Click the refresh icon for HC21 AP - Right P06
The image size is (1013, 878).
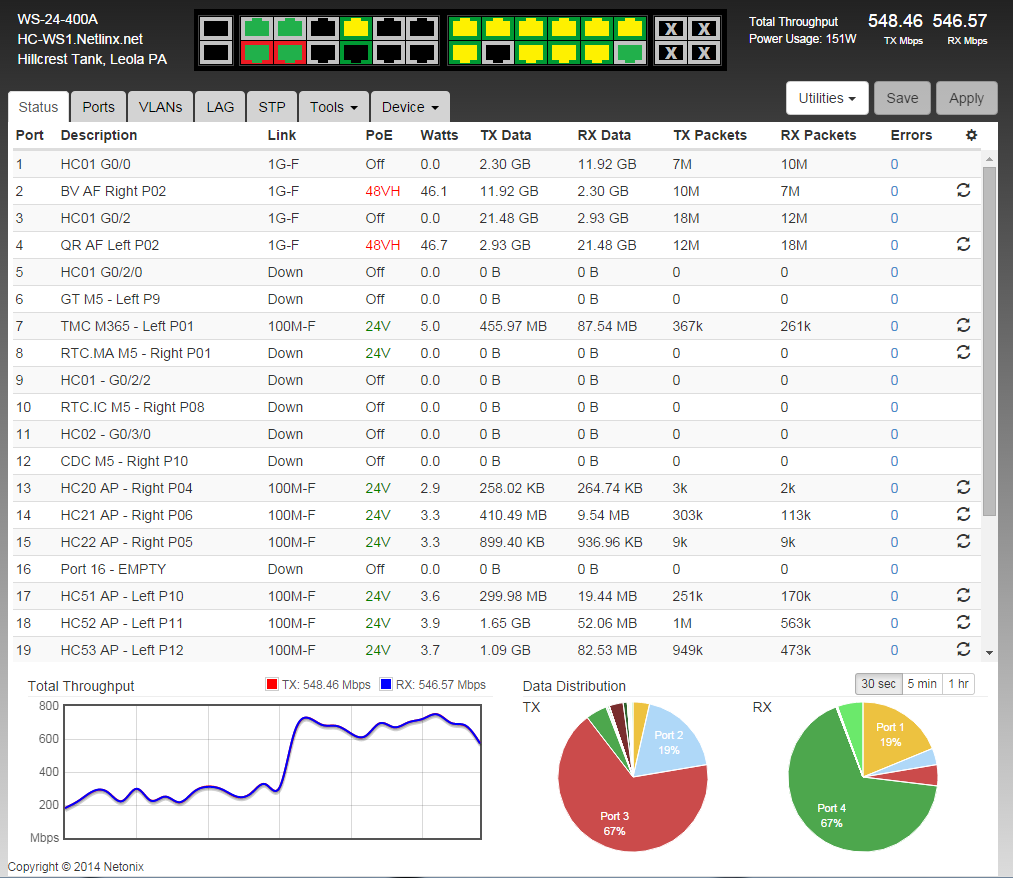click(963, 514)
